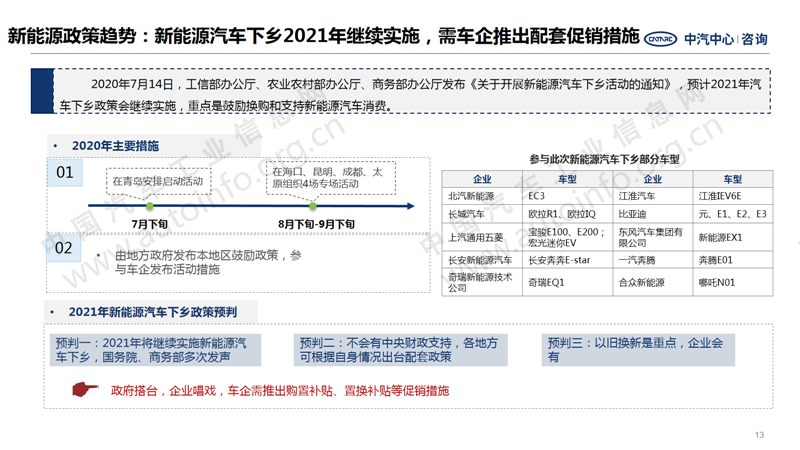The width and height of the screenshot is (800, 450).
Task: Click the 上汽通用五菱 table cell
Action: tap(482, 237)
